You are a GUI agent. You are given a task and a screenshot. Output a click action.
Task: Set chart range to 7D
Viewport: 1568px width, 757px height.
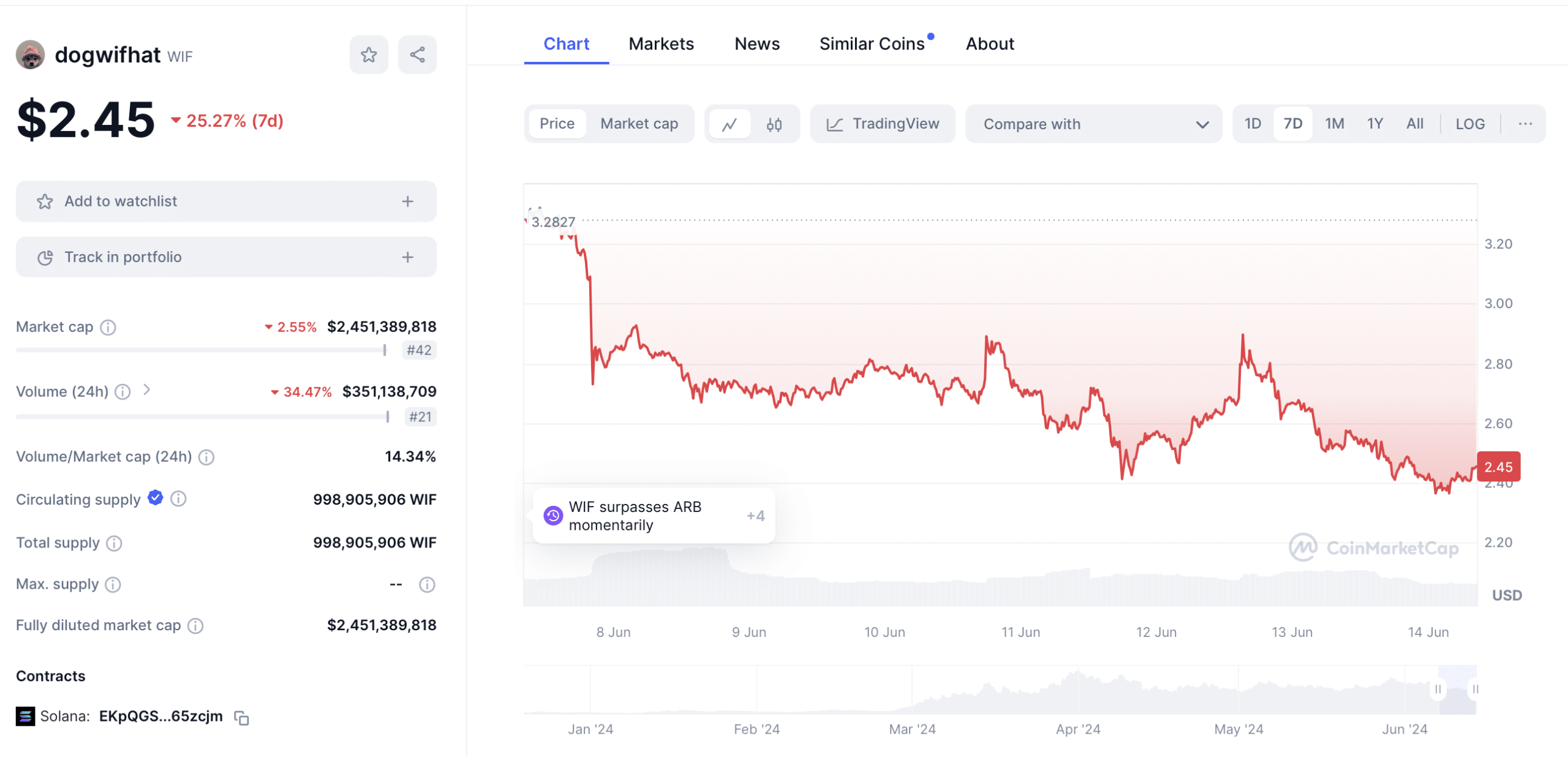[1293, 124]
